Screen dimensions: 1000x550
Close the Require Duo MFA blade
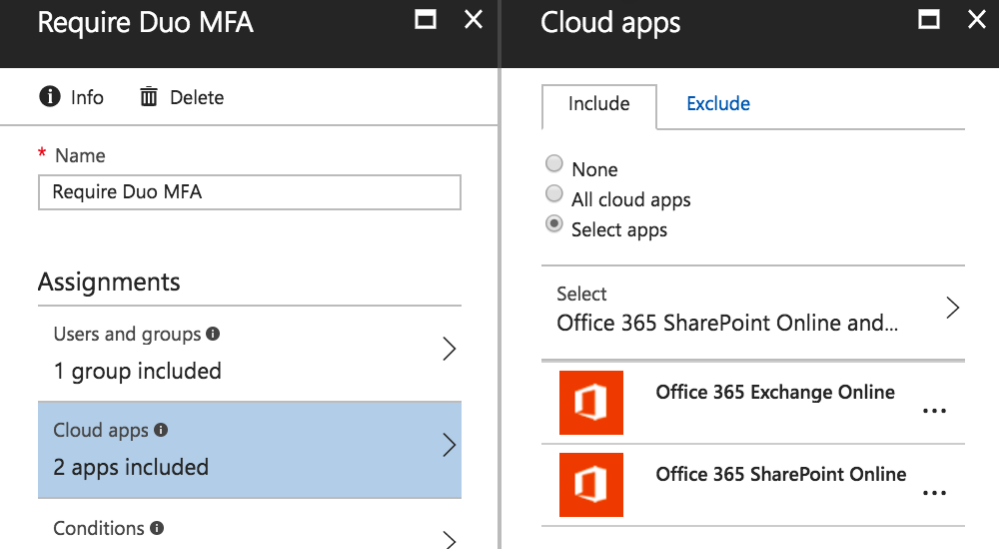[473, 20]
